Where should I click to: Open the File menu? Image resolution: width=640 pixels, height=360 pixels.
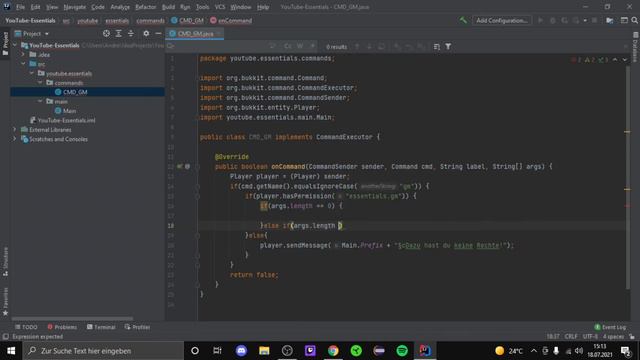pyautogui.click(x=20, y=7)
